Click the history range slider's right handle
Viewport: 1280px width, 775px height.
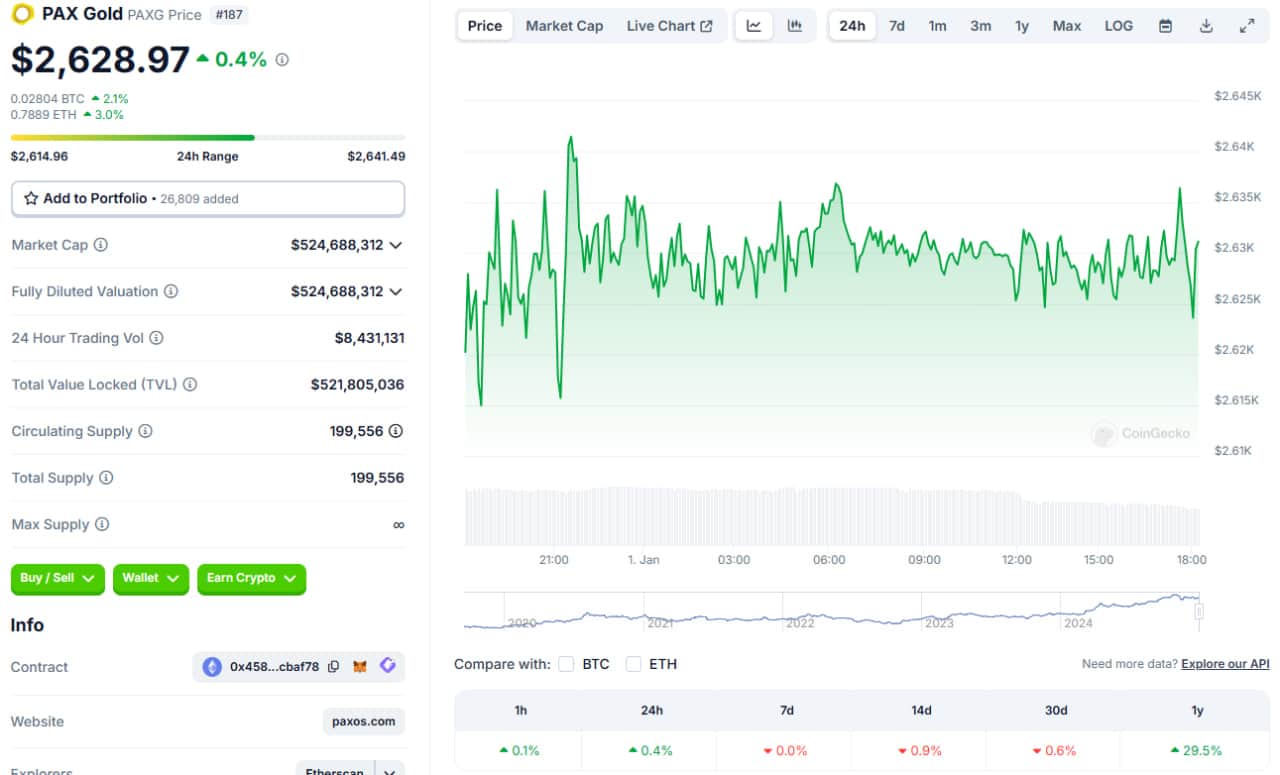click(1199, 611)
